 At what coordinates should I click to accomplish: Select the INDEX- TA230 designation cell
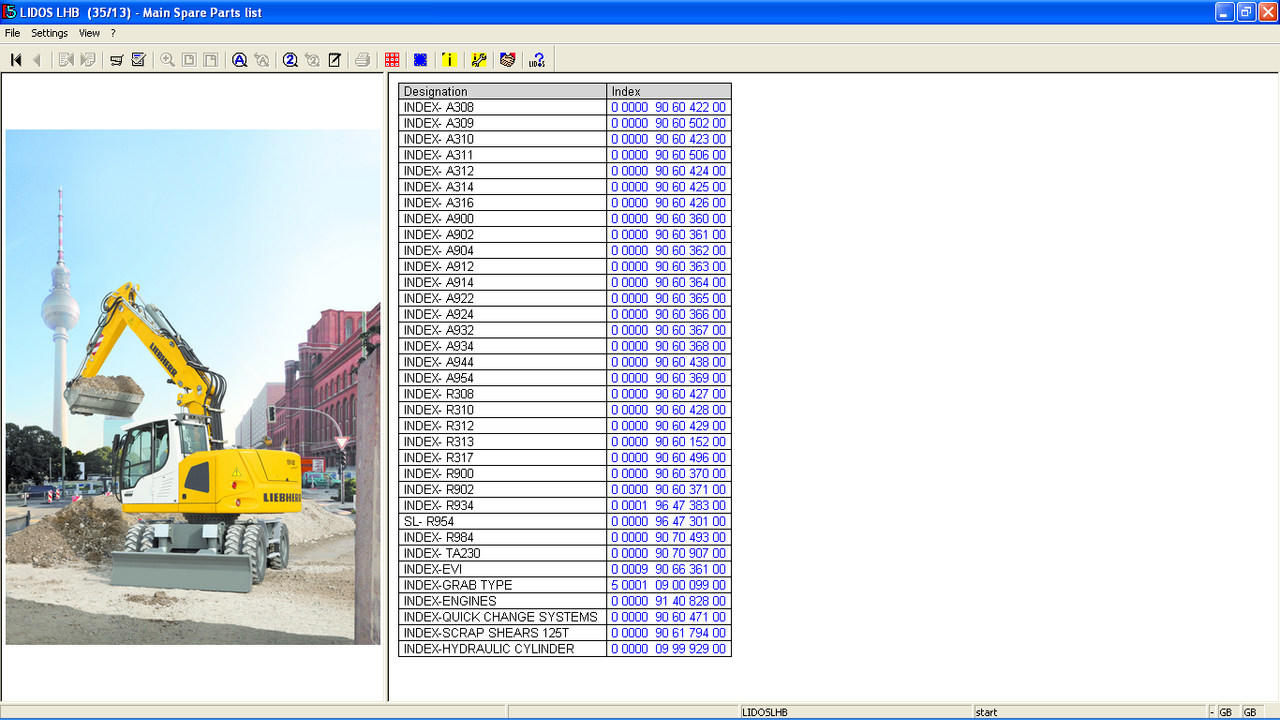pos(502,553)
